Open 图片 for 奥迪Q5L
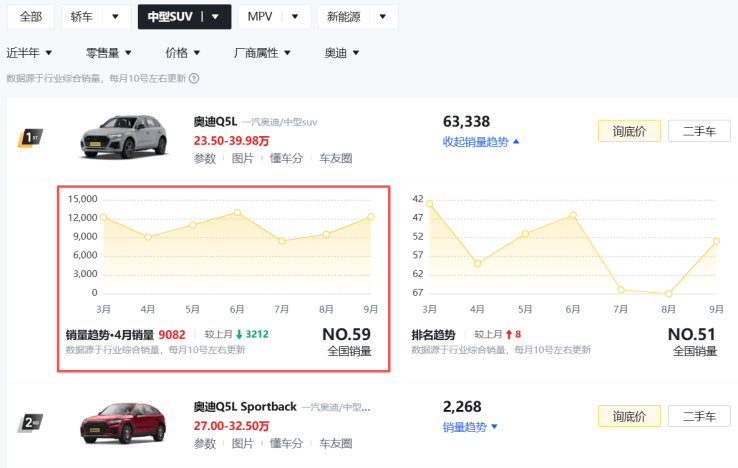 click(242, 159)
